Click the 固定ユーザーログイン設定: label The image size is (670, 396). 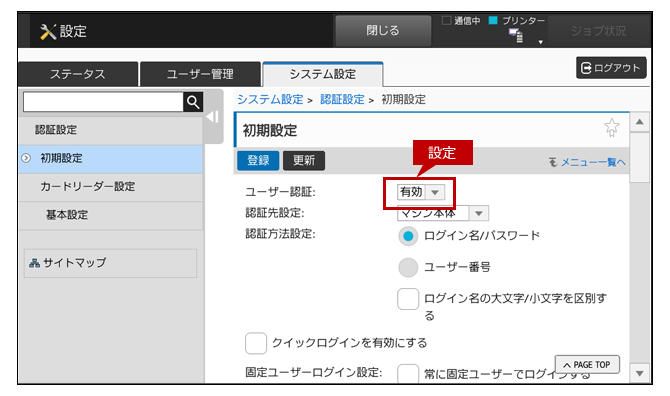click(x=314, y=373)
